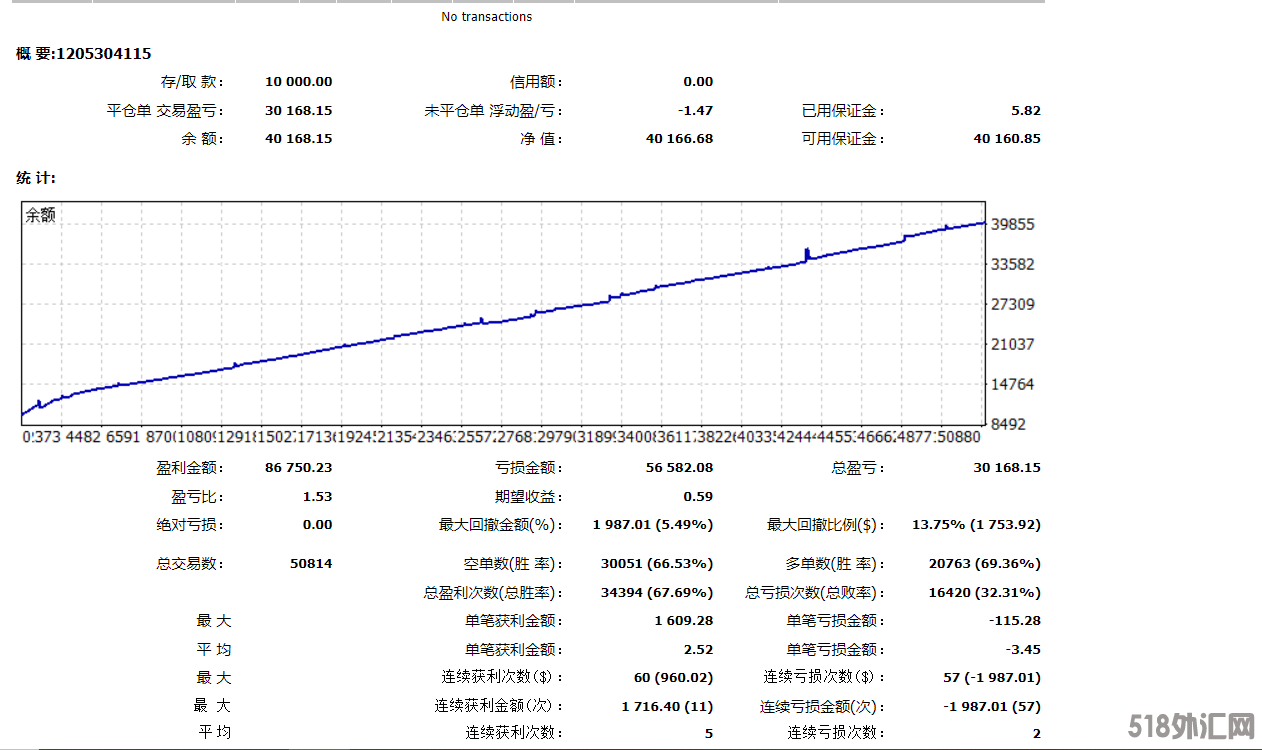Click the absolute drawdown value 0.00

point(317,525)
